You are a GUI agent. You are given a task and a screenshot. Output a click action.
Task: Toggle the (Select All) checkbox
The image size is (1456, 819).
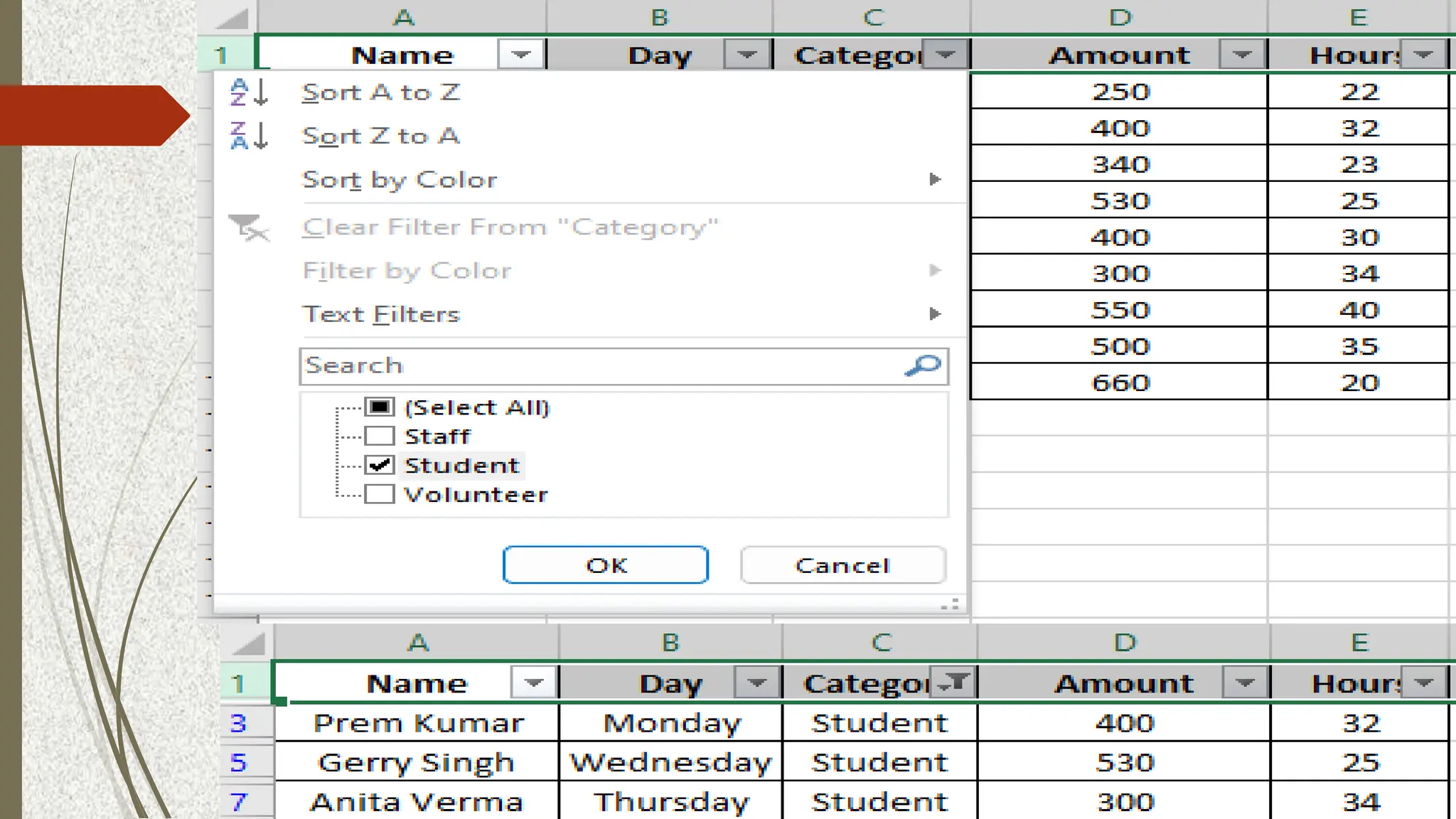(x=380, y=407)
